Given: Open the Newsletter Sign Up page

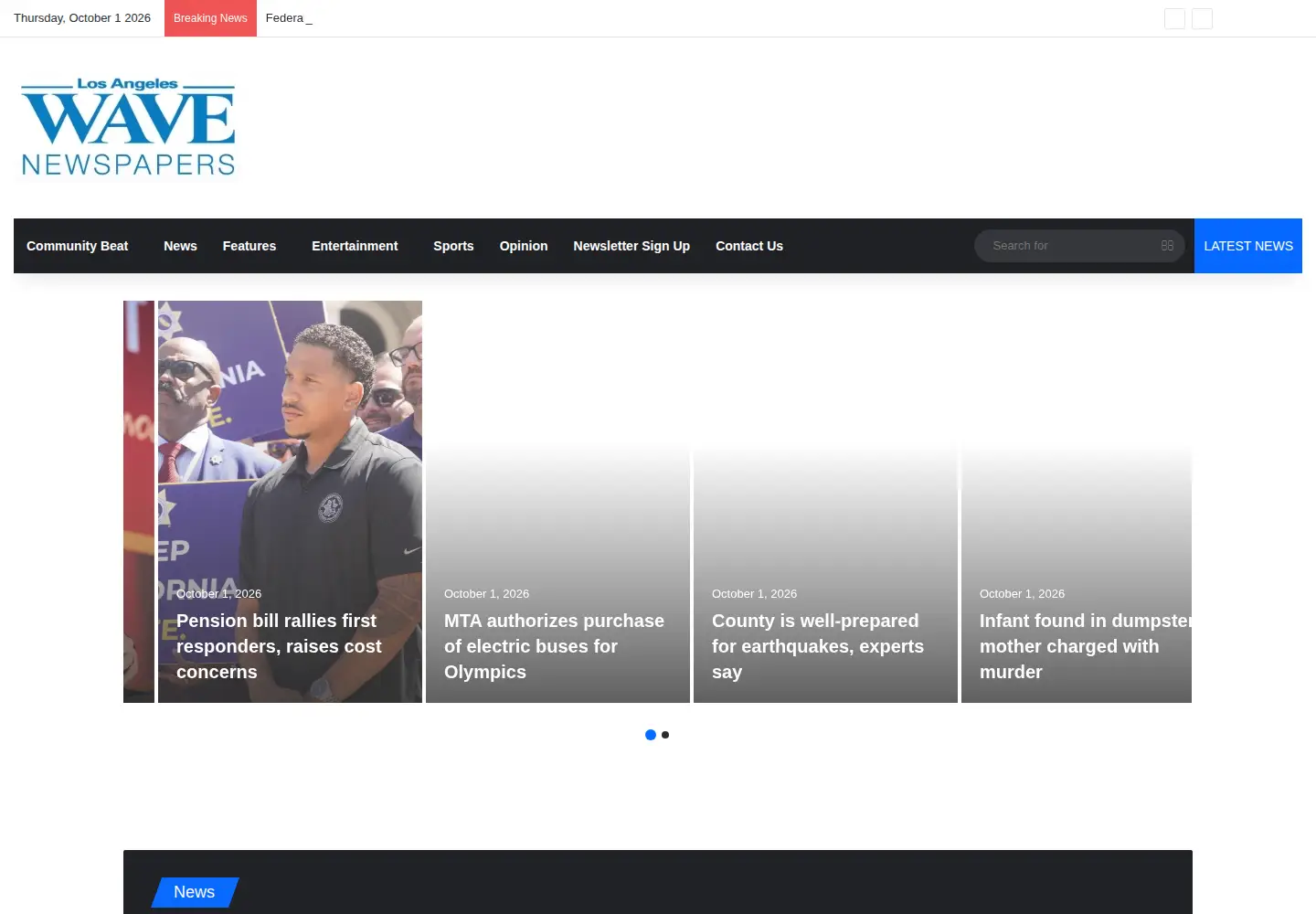Looking at the screenshot, I should click(x=631, y=246).
